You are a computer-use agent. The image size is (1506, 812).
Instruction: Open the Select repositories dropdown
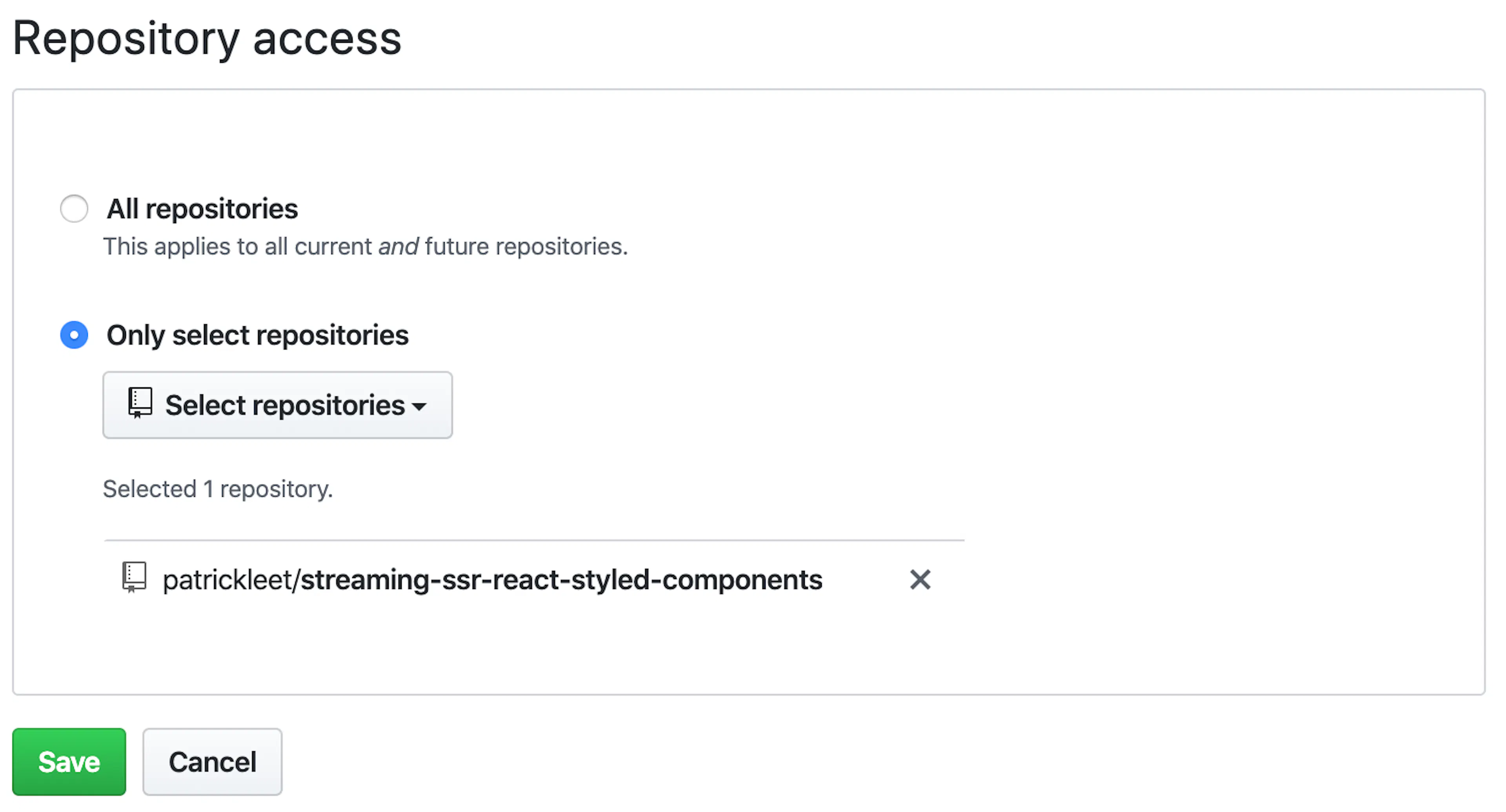[x=278, y=405]
